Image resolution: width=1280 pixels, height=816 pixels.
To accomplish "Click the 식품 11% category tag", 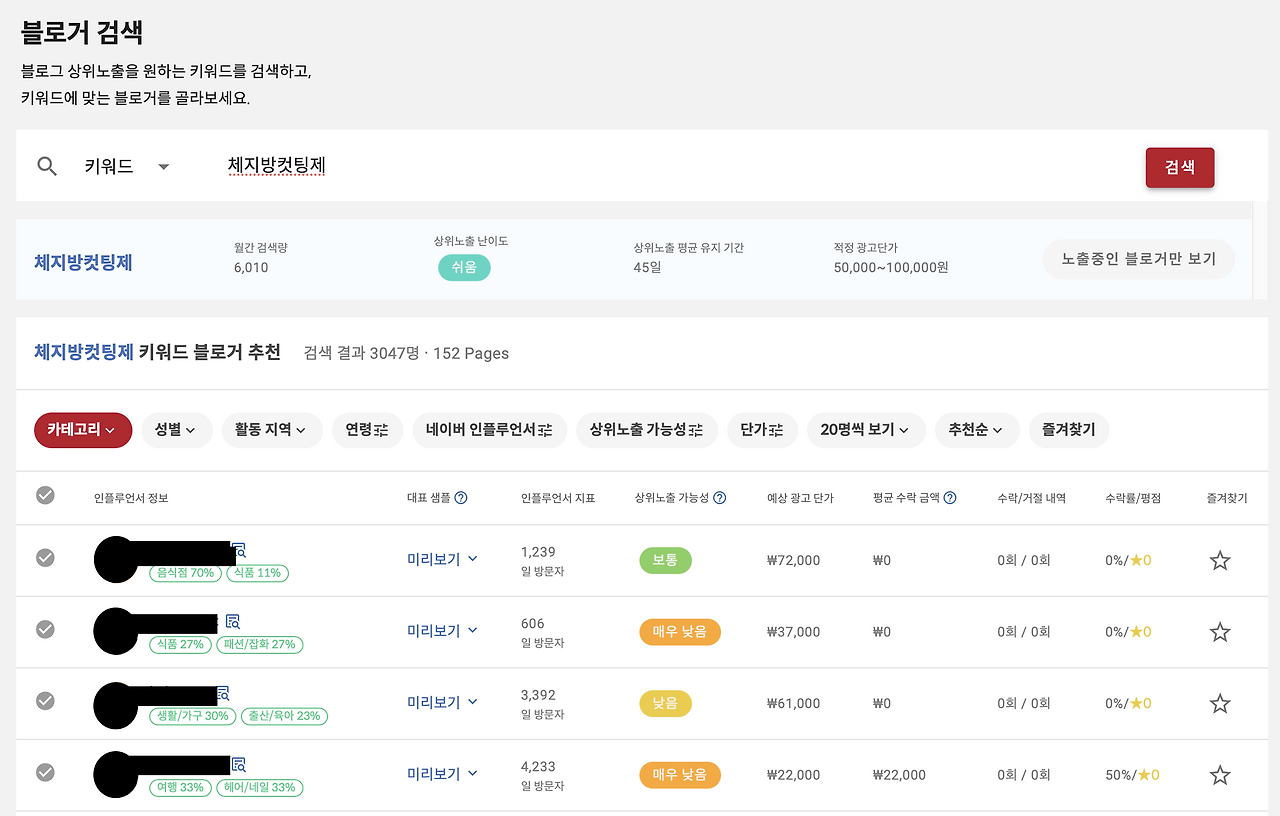I will [257, 573].
